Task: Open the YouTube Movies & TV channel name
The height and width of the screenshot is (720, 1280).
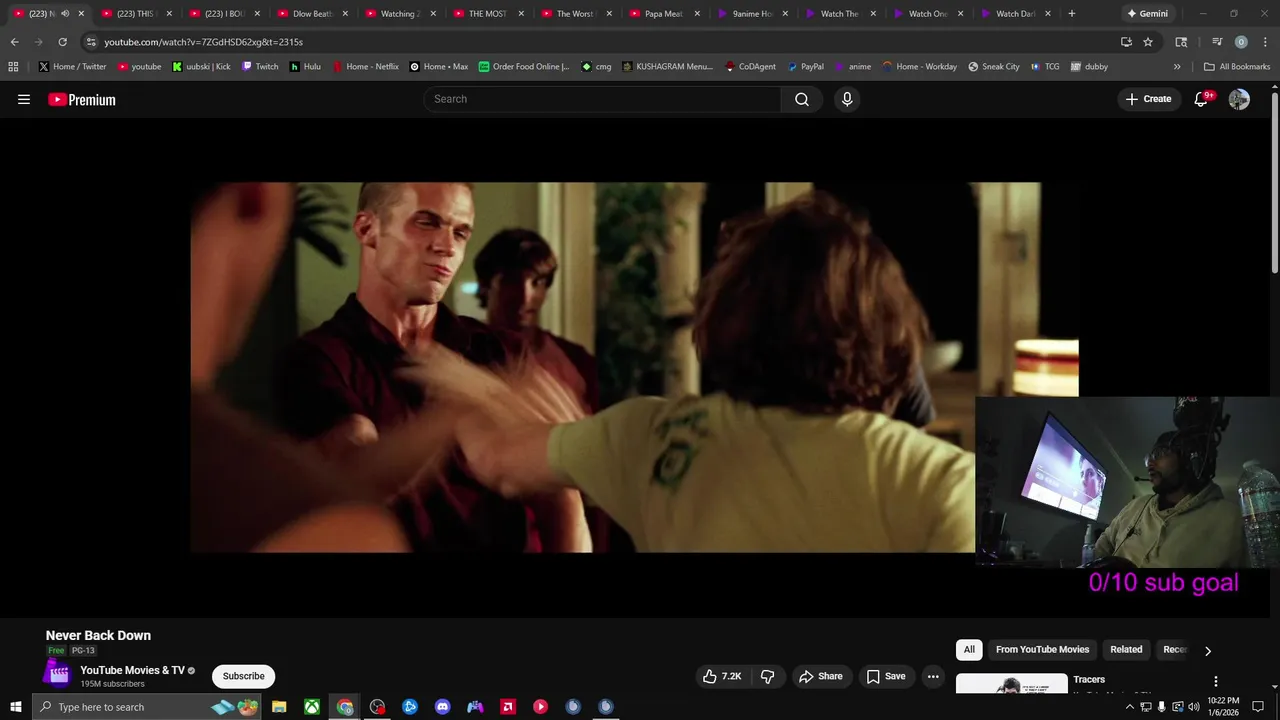Action: coord(132,670)
